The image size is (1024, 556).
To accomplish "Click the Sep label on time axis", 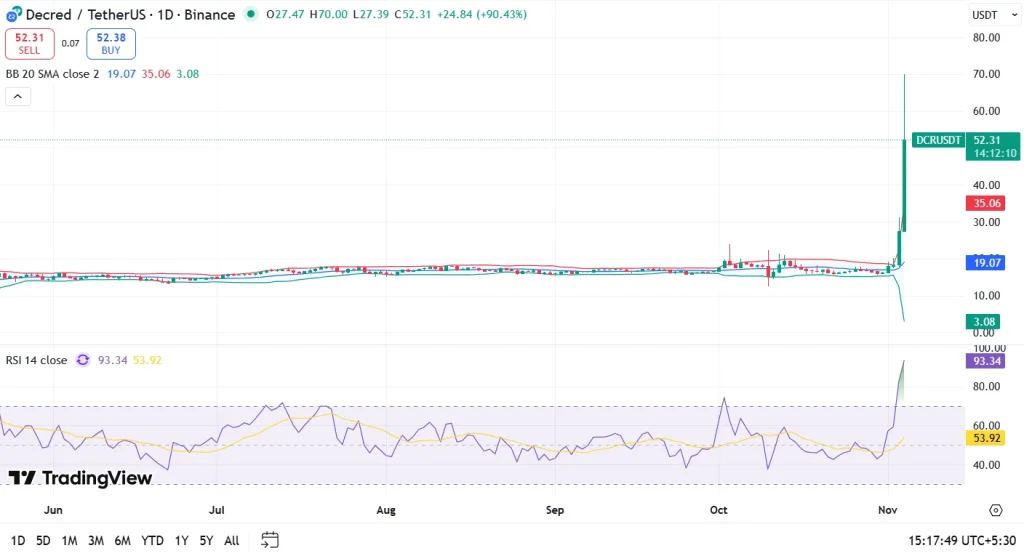I will pyautogui.click(x=554, y=510).
